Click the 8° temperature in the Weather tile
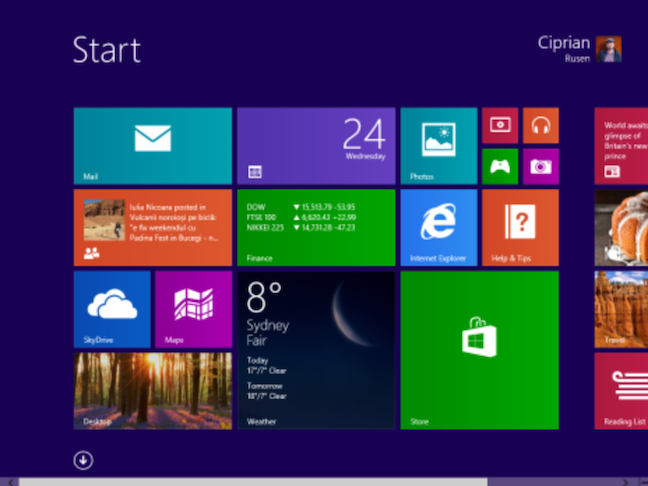The width and height of the screenshot is (648, 486). [x=264, y=297]
